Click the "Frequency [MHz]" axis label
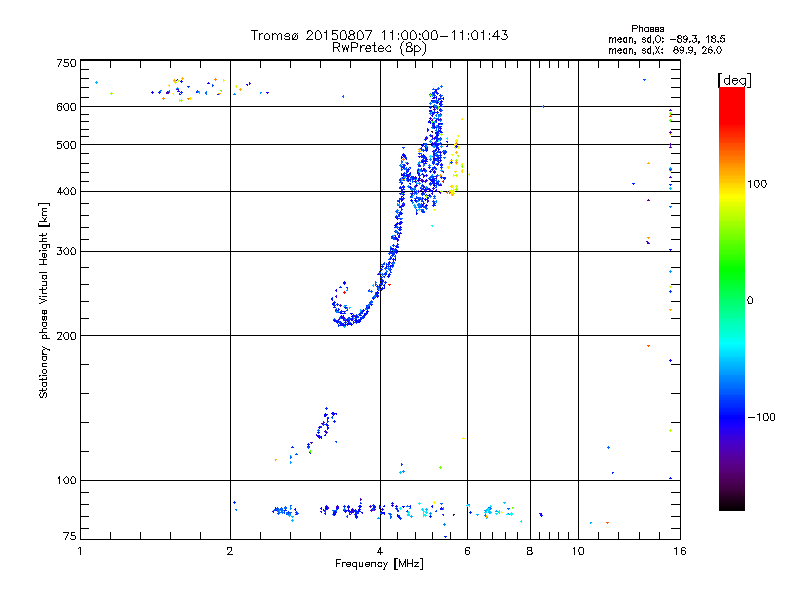 coord(379,564)
